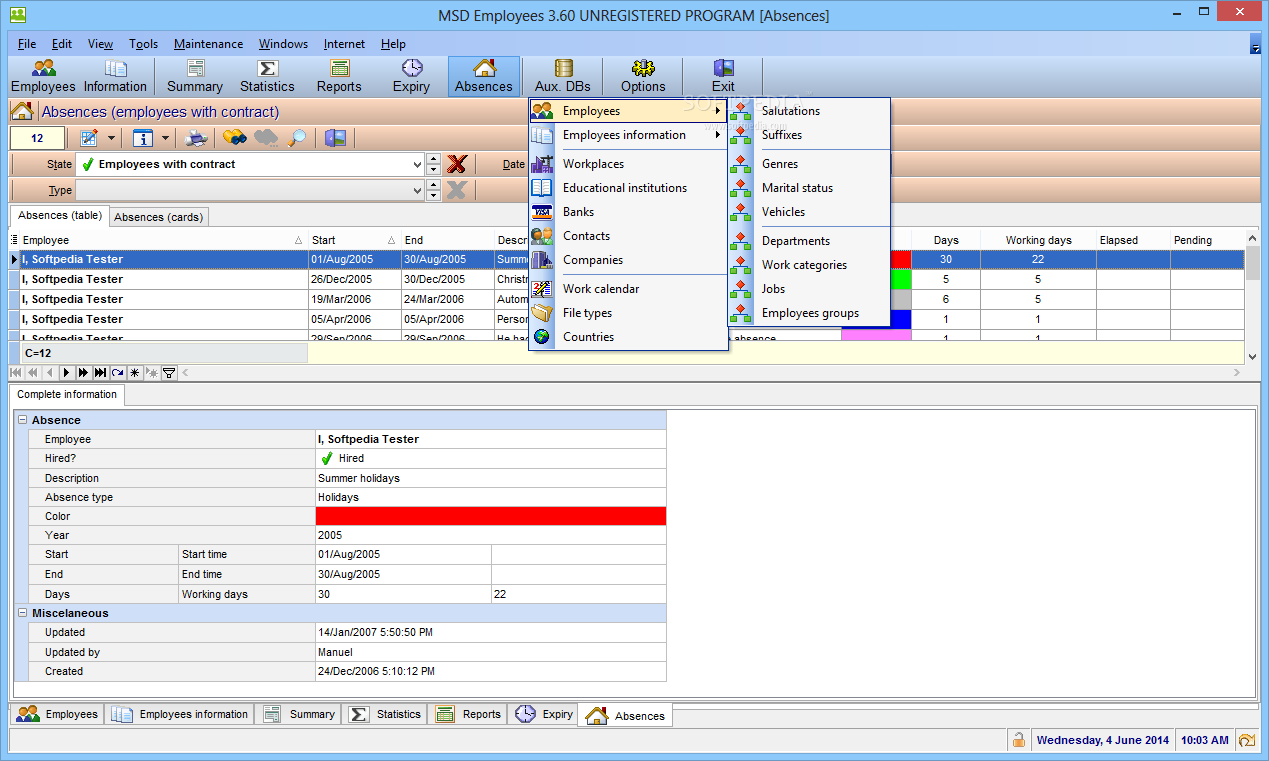Clear the State filter with red X
This screenshot has height=761, width=1269.
tap(457, 164)
